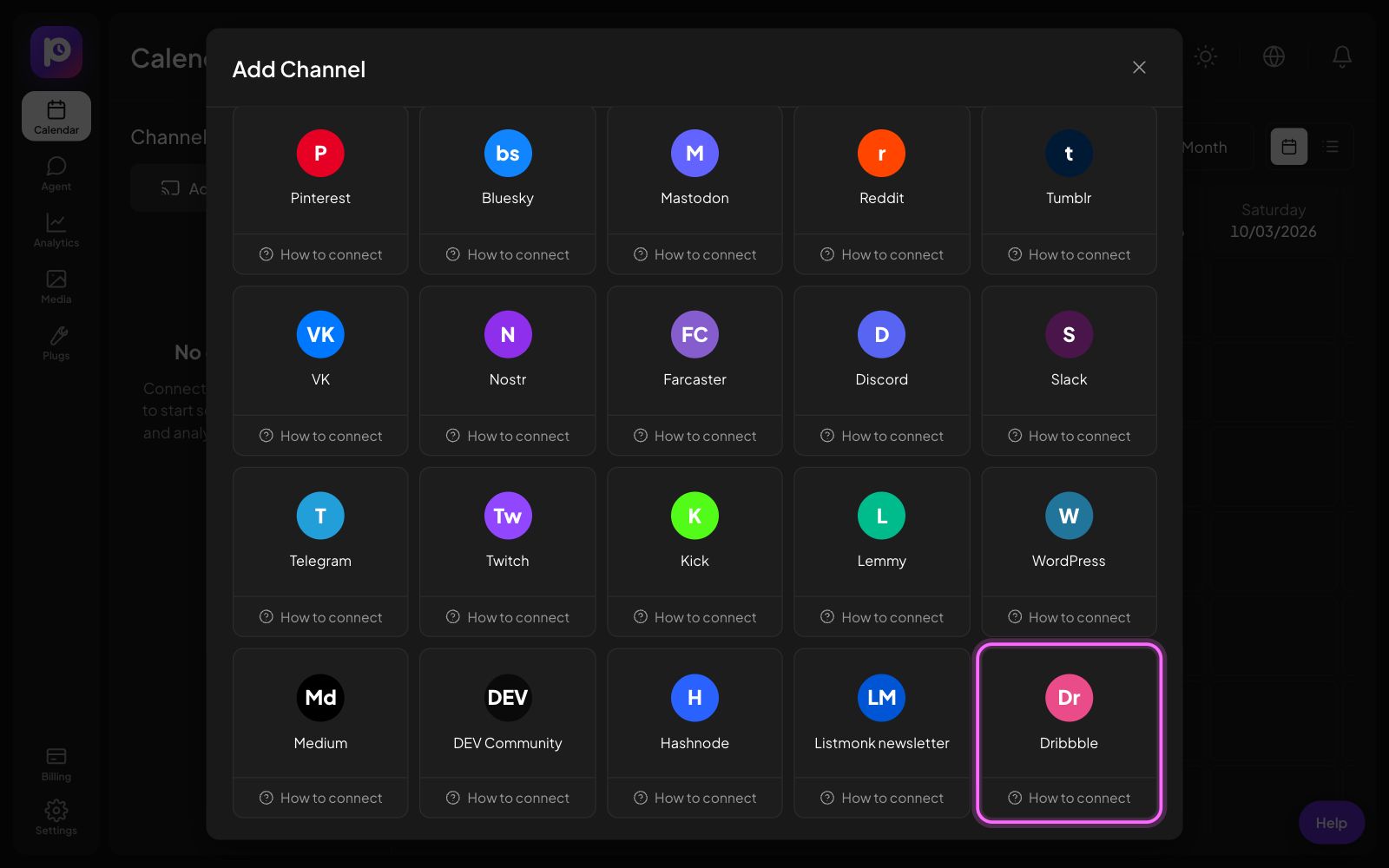Open How to connect for Bluesky
The height and width of the screenshot is (868, 1389).
[x=508, y=254]
